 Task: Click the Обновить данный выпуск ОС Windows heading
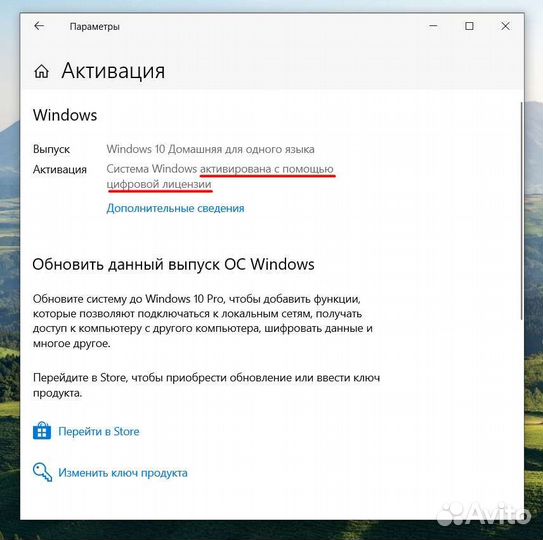(173, 264)
